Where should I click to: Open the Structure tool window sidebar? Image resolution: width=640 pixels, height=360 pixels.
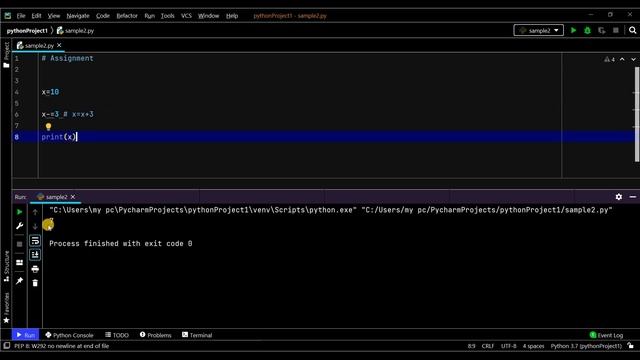[x=6, y=266]
